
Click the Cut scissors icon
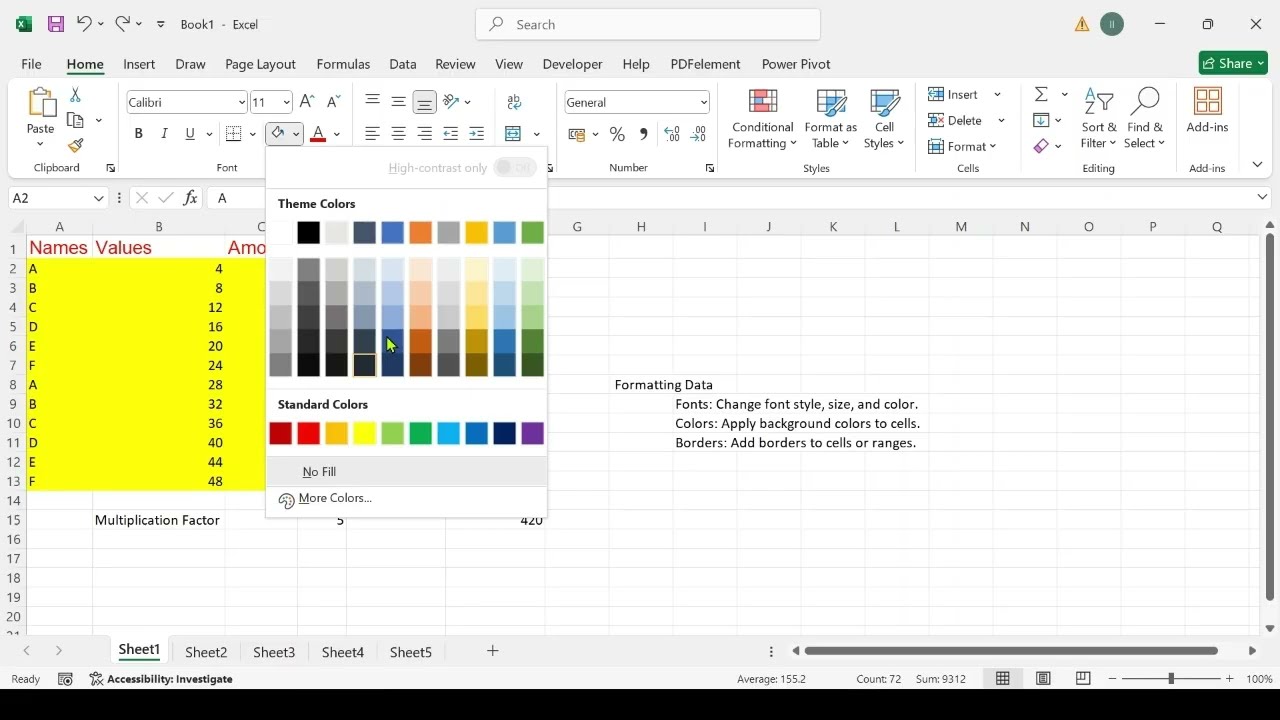(75, 95)
